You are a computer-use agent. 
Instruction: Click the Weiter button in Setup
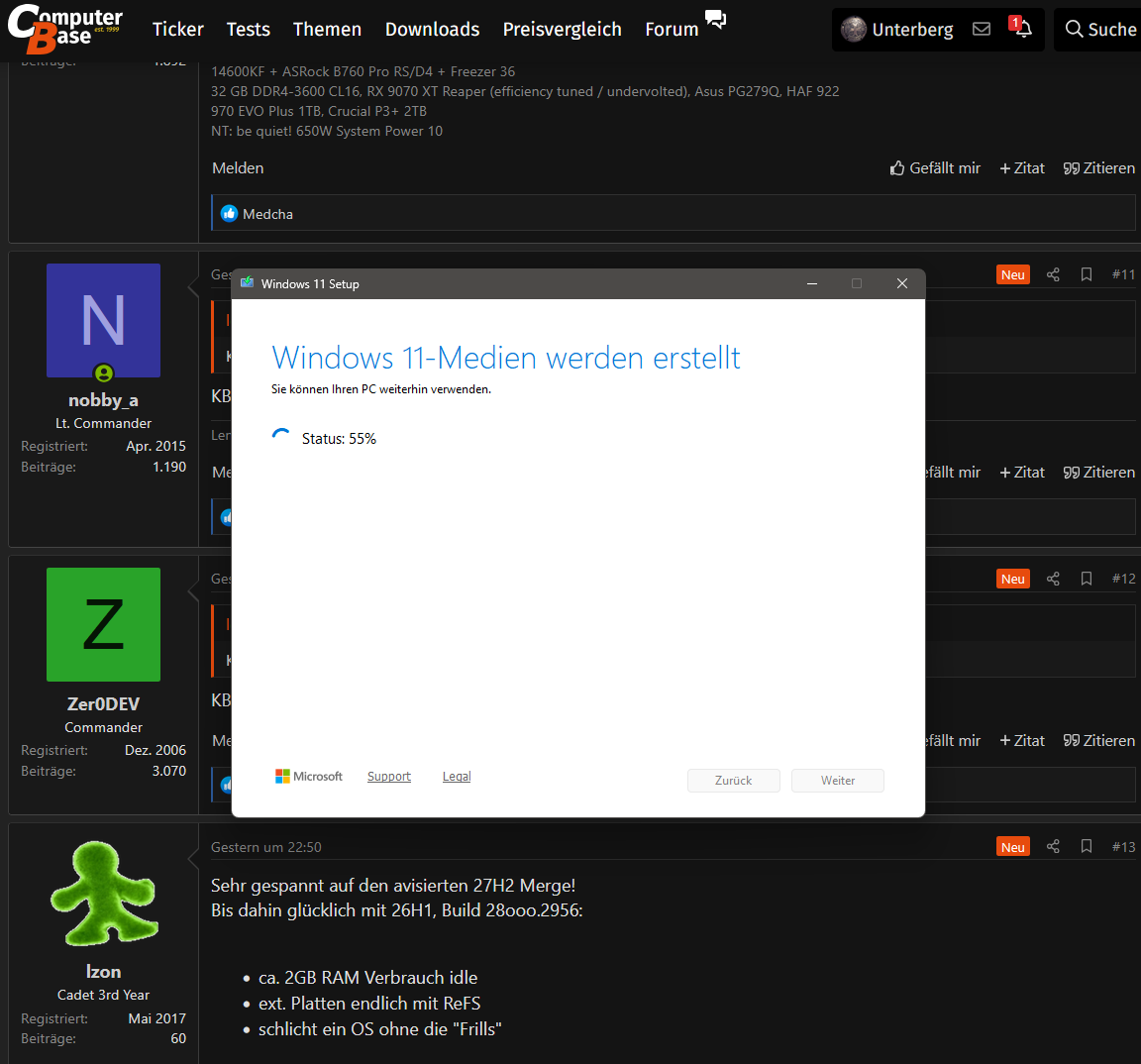click(x=838, y=781)
